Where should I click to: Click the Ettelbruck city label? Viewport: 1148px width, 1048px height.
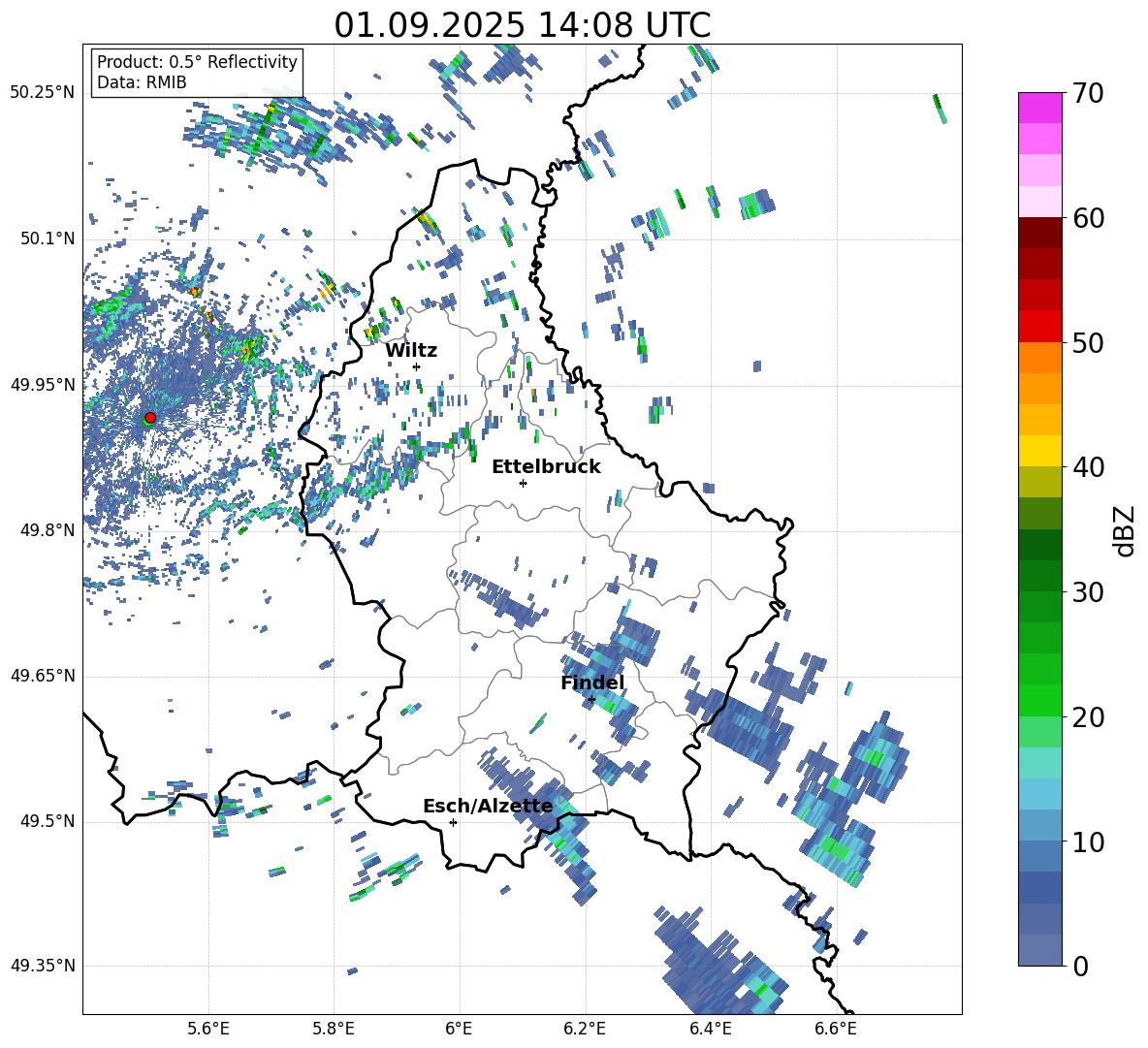(546, 467)
